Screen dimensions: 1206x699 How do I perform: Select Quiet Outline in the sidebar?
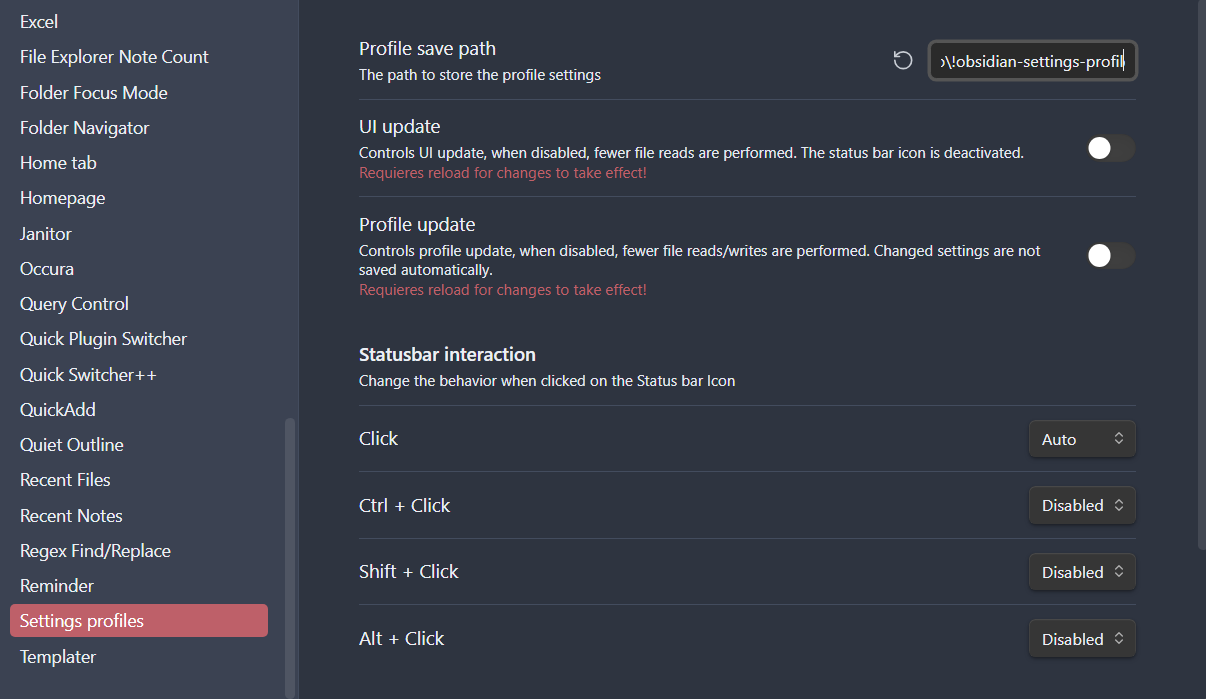tap(71, 444)
